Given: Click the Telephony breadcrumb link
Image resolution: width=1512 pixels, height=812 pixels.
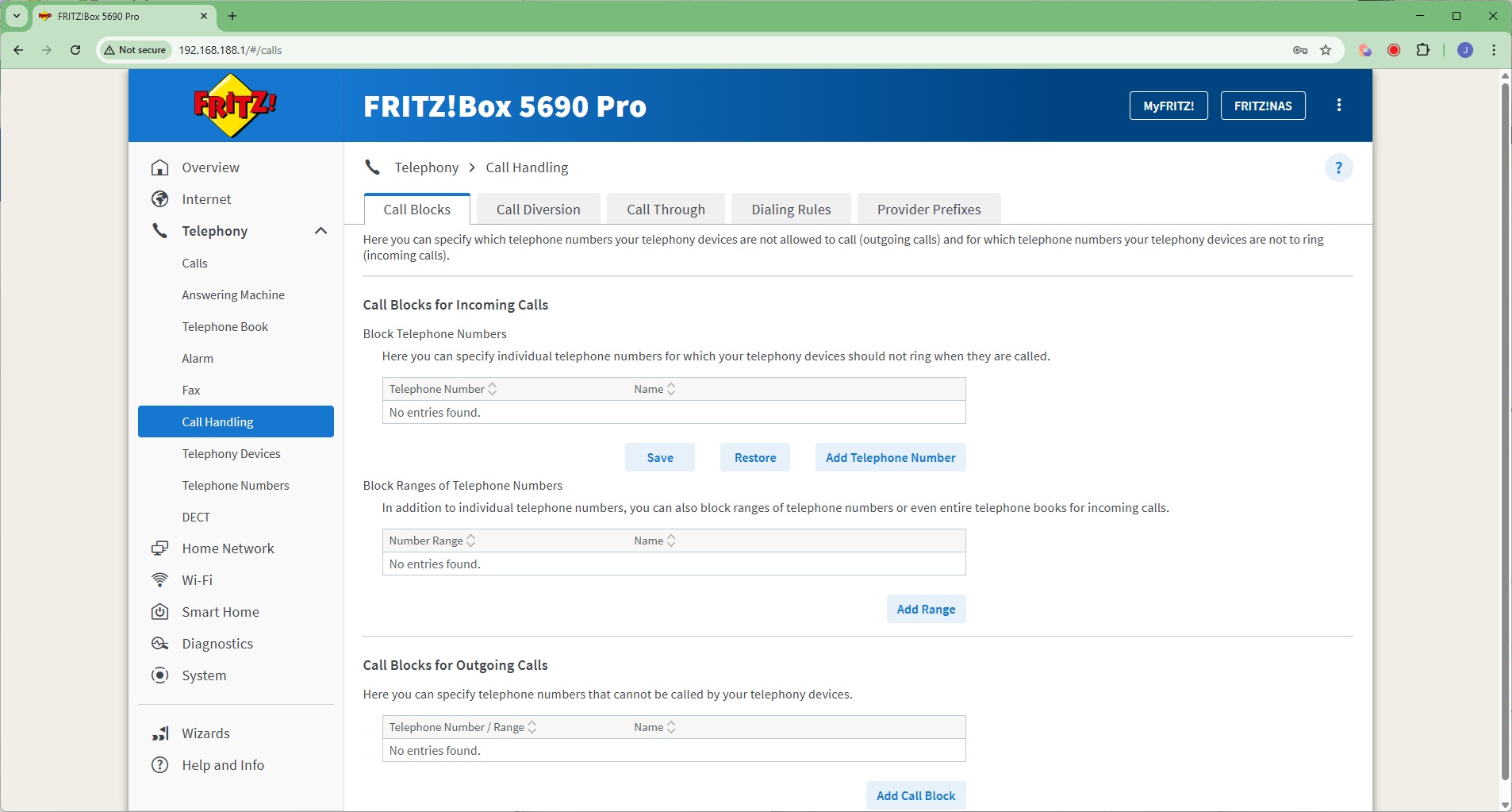Looking at the screenshot, I should pyautogui.click(x=427, y=167).
